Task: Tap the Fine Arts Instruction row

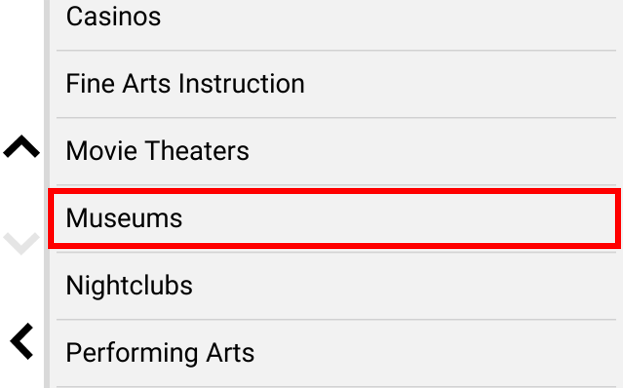Action: pos(336,84)
